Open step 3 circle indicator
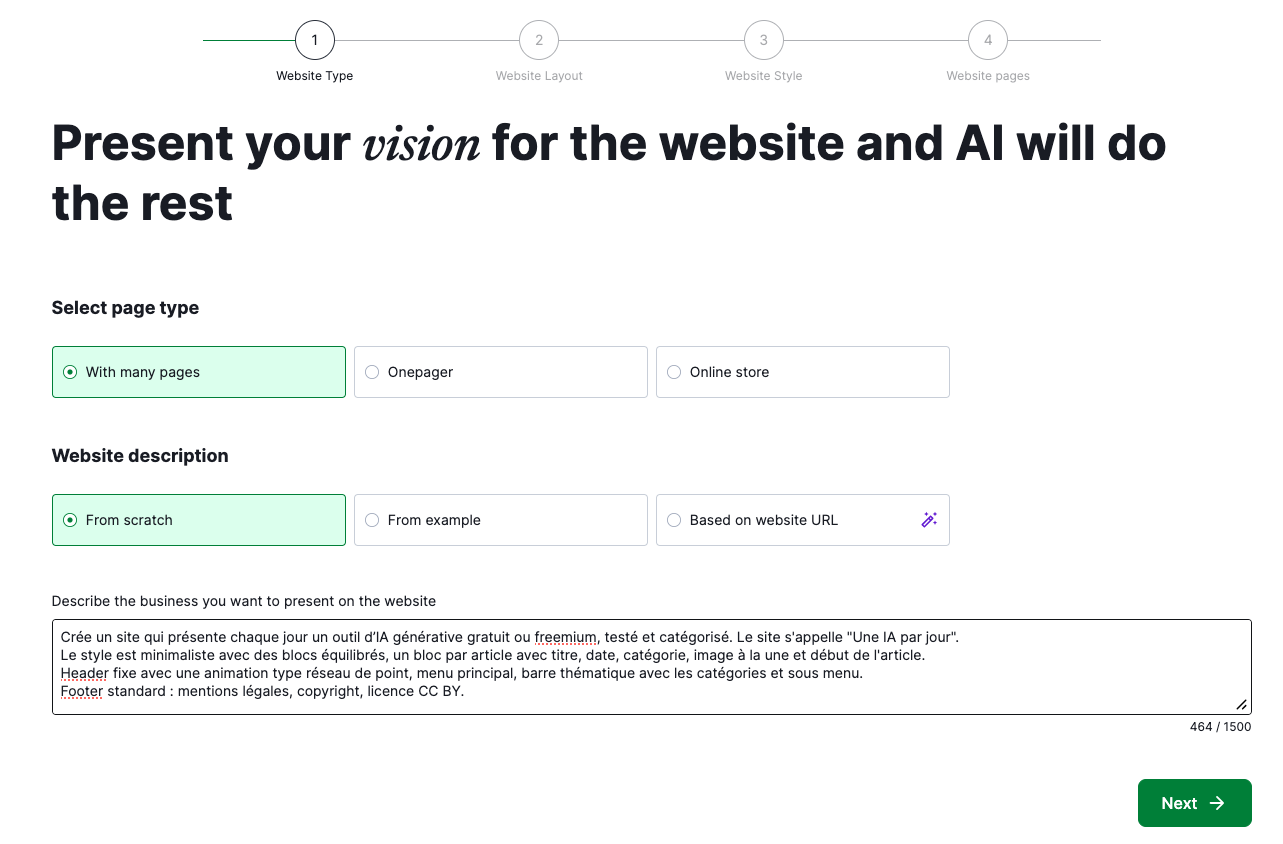 coord(764,41)
